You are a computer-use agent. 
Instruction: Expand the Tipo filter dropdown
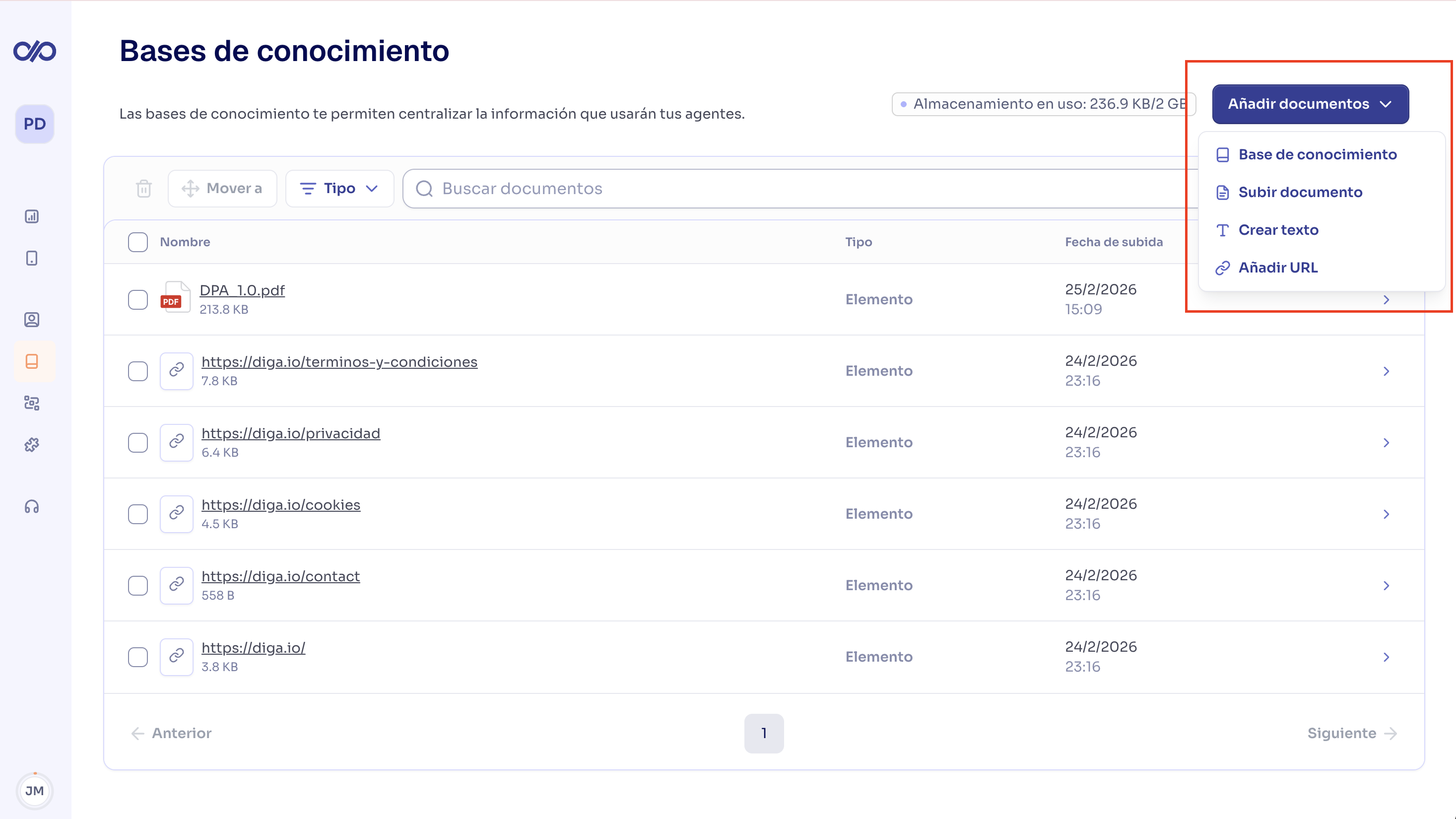339,189
